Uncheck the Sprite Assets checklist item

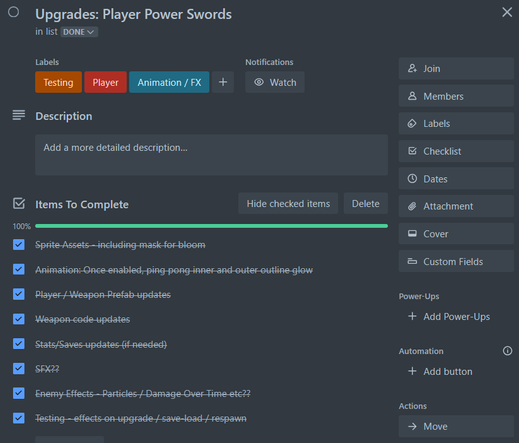coord(19,245)
